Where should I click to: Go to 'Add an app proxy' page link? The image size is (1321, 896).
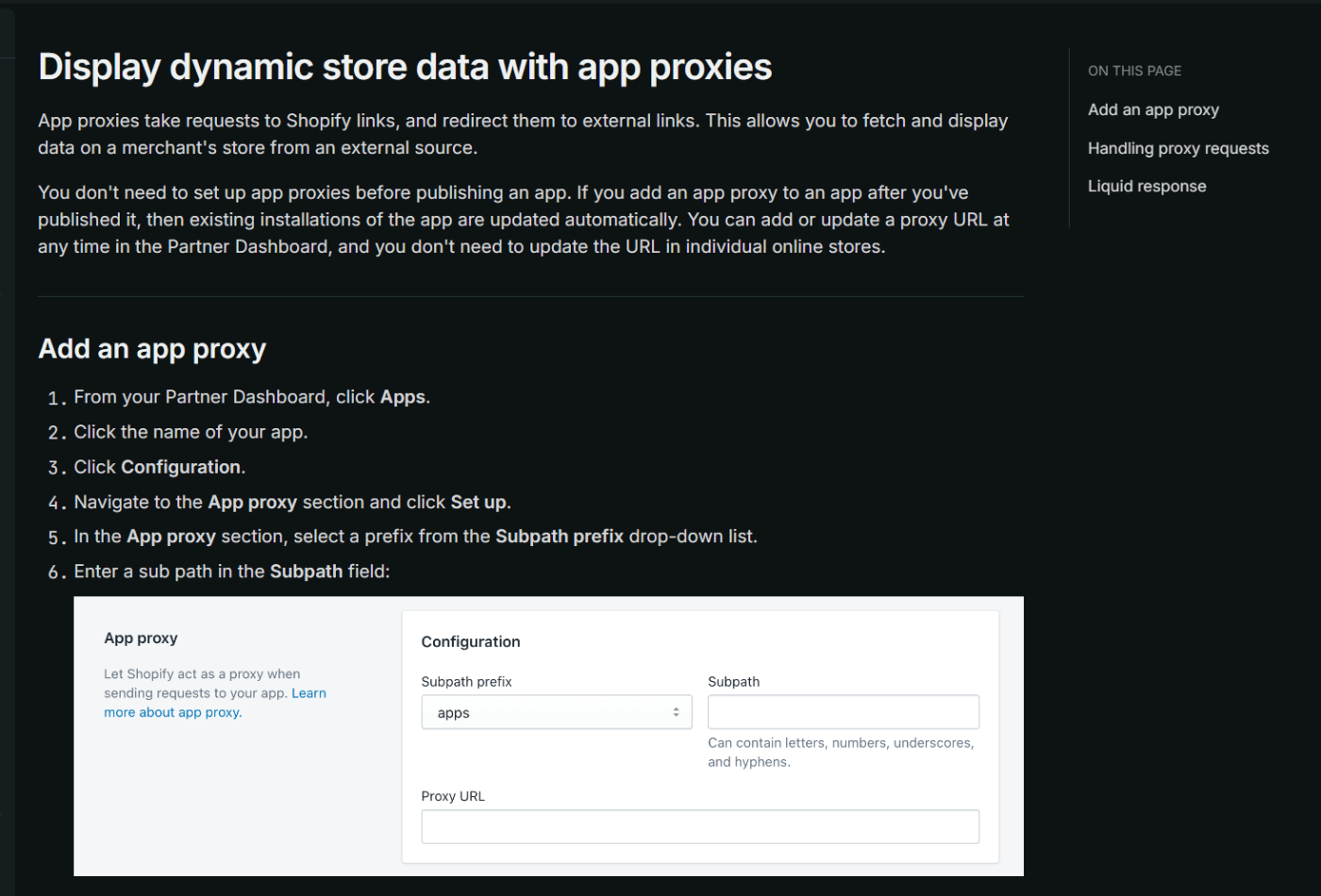pos(1153,109)
